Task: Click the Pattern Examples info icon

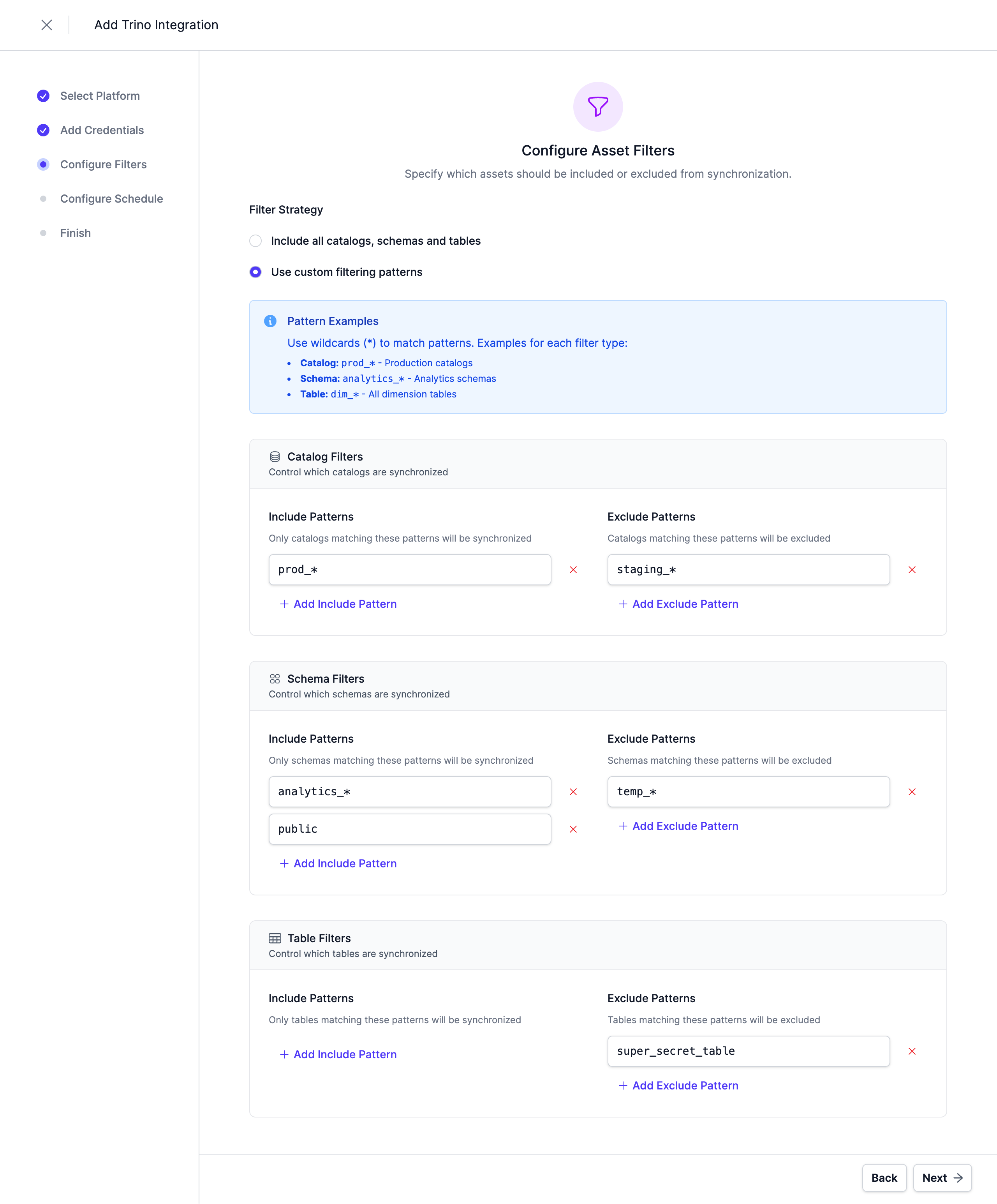Action: (270, 321)
